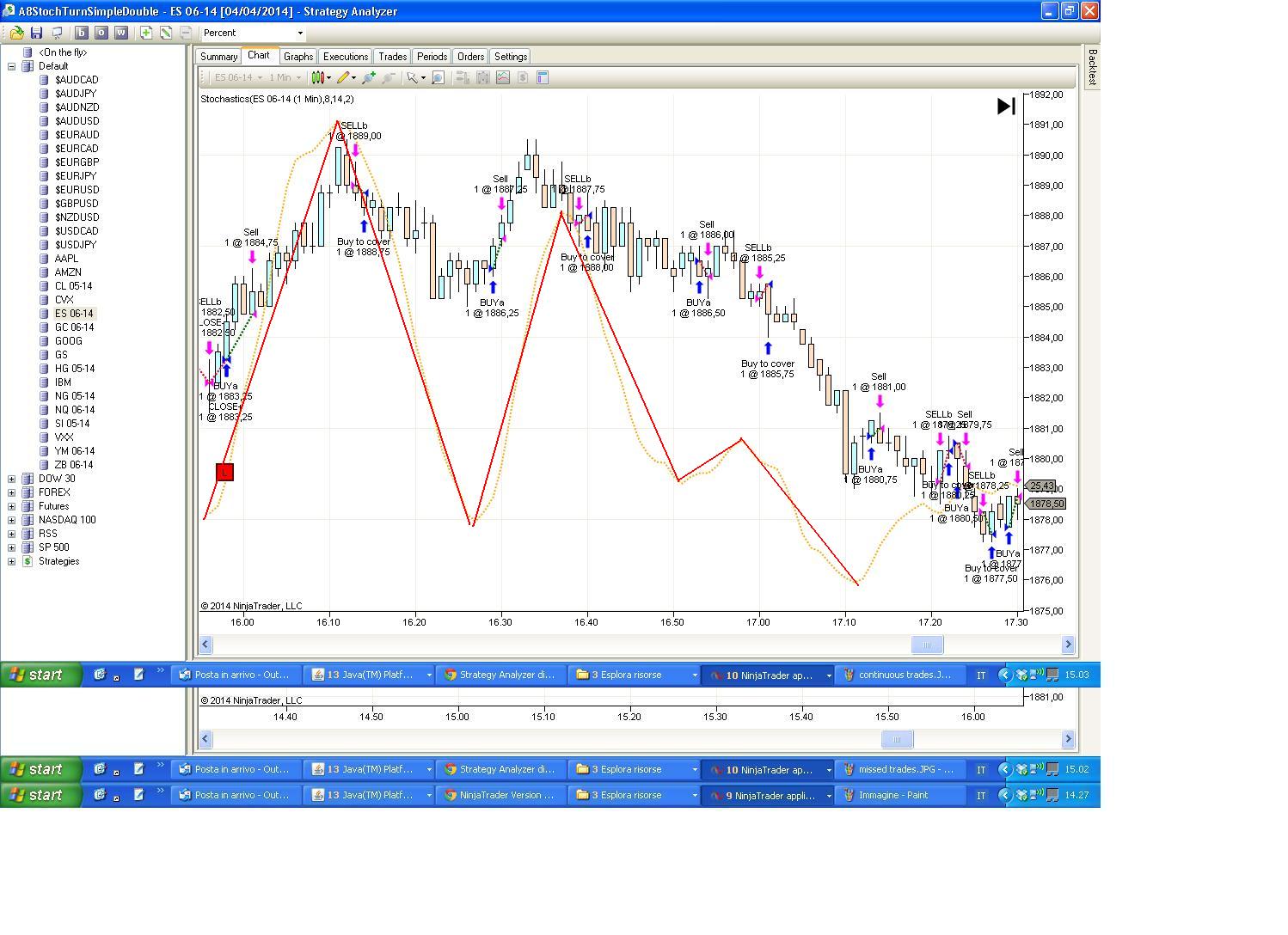
Task: Switch to the Graphs tab
Action: (298, 57)
